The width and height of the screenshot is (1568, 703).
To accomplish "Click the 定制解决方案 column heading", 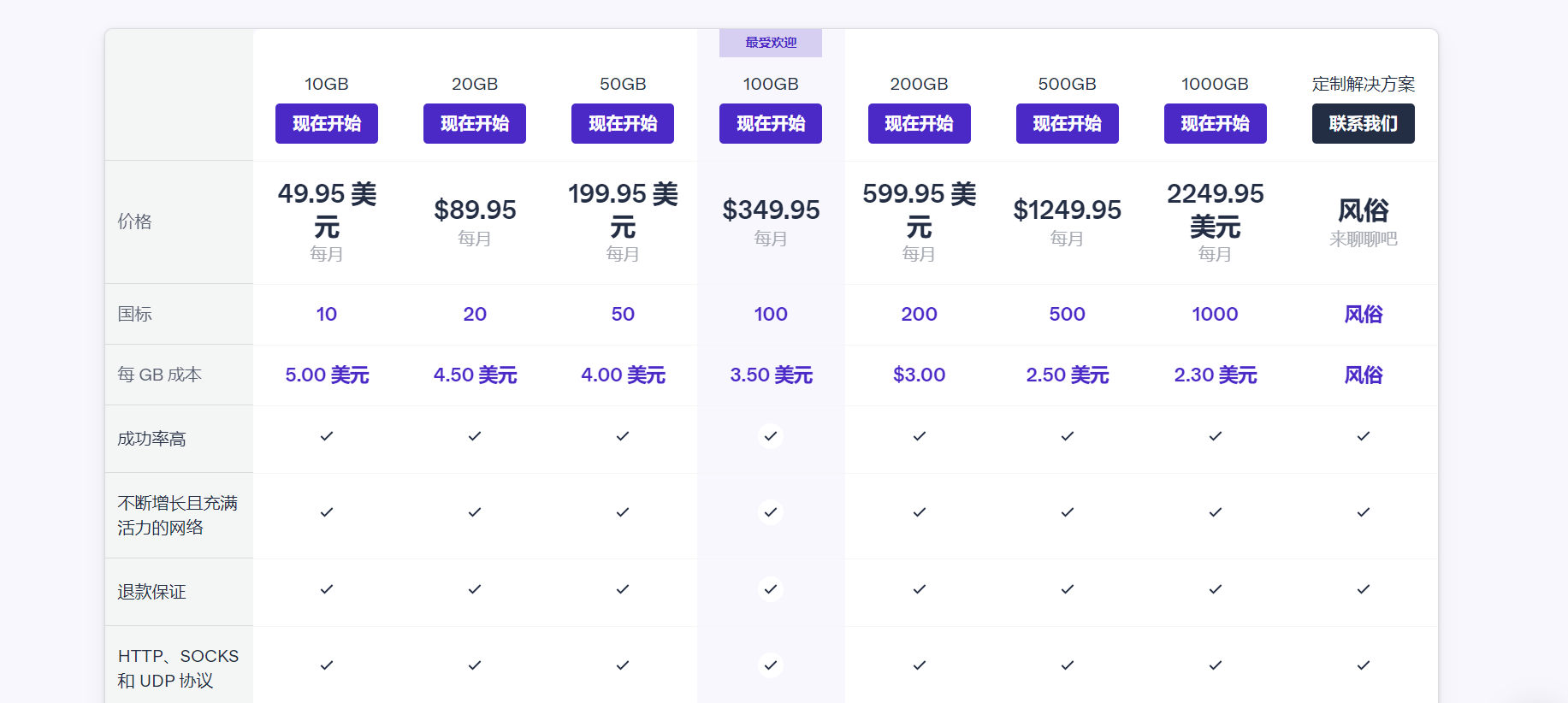I will [x=1363, y=84].
